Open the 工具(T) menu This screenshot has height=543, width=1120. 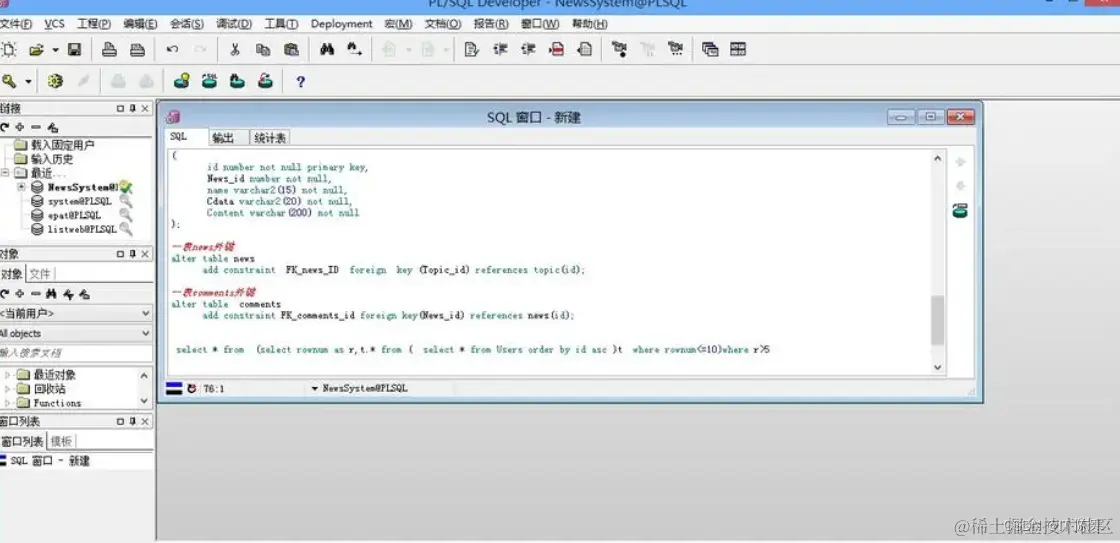coord(281,24)
